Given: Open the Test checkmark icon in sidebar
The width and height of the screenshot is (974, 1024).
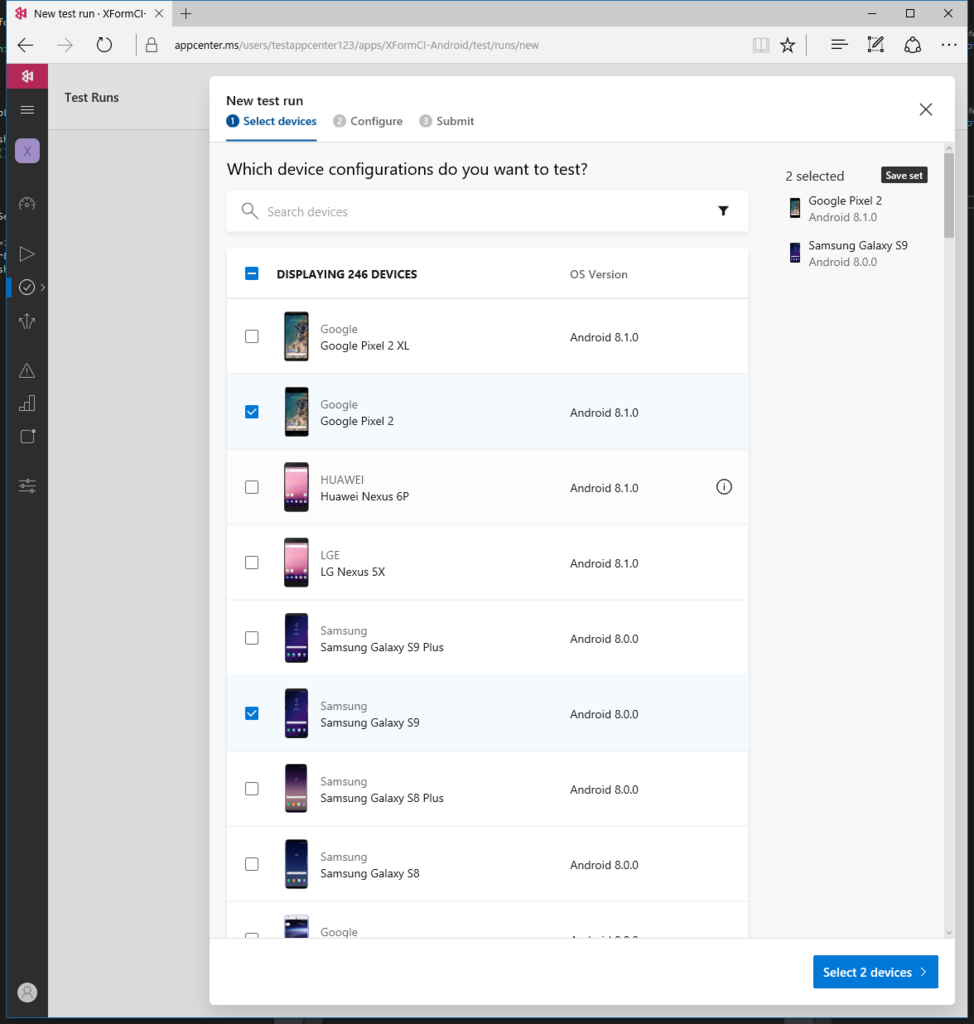Looking at the screenshot, I should click(27, 287).
